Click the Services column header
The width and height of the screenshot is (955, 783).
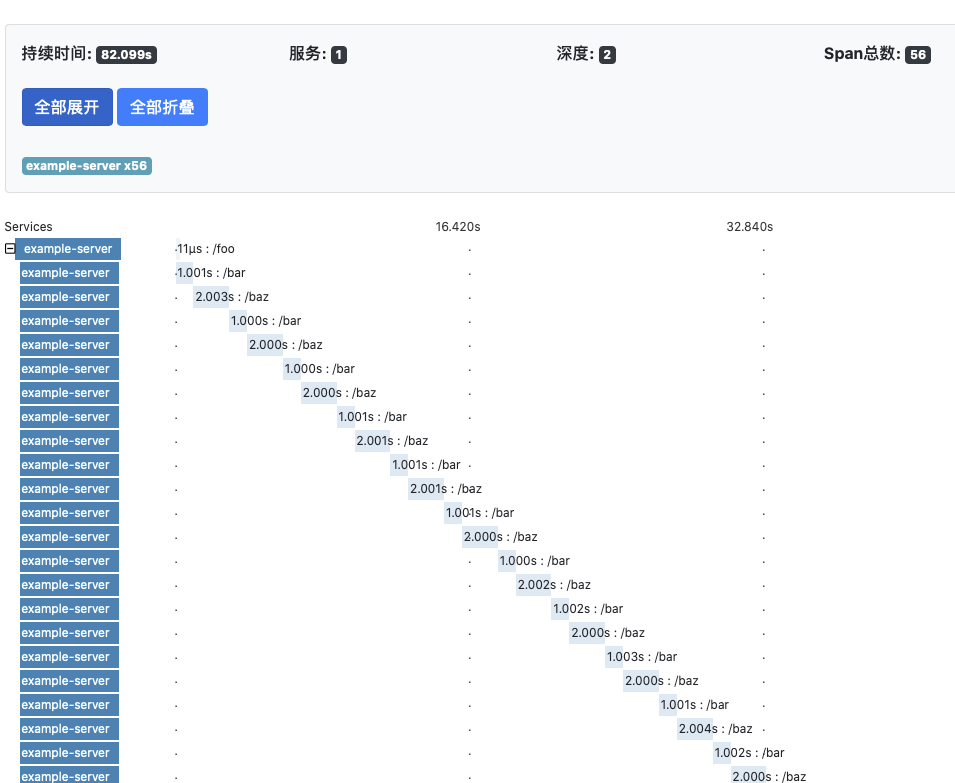pyautogui.click(x=28, y=227)
